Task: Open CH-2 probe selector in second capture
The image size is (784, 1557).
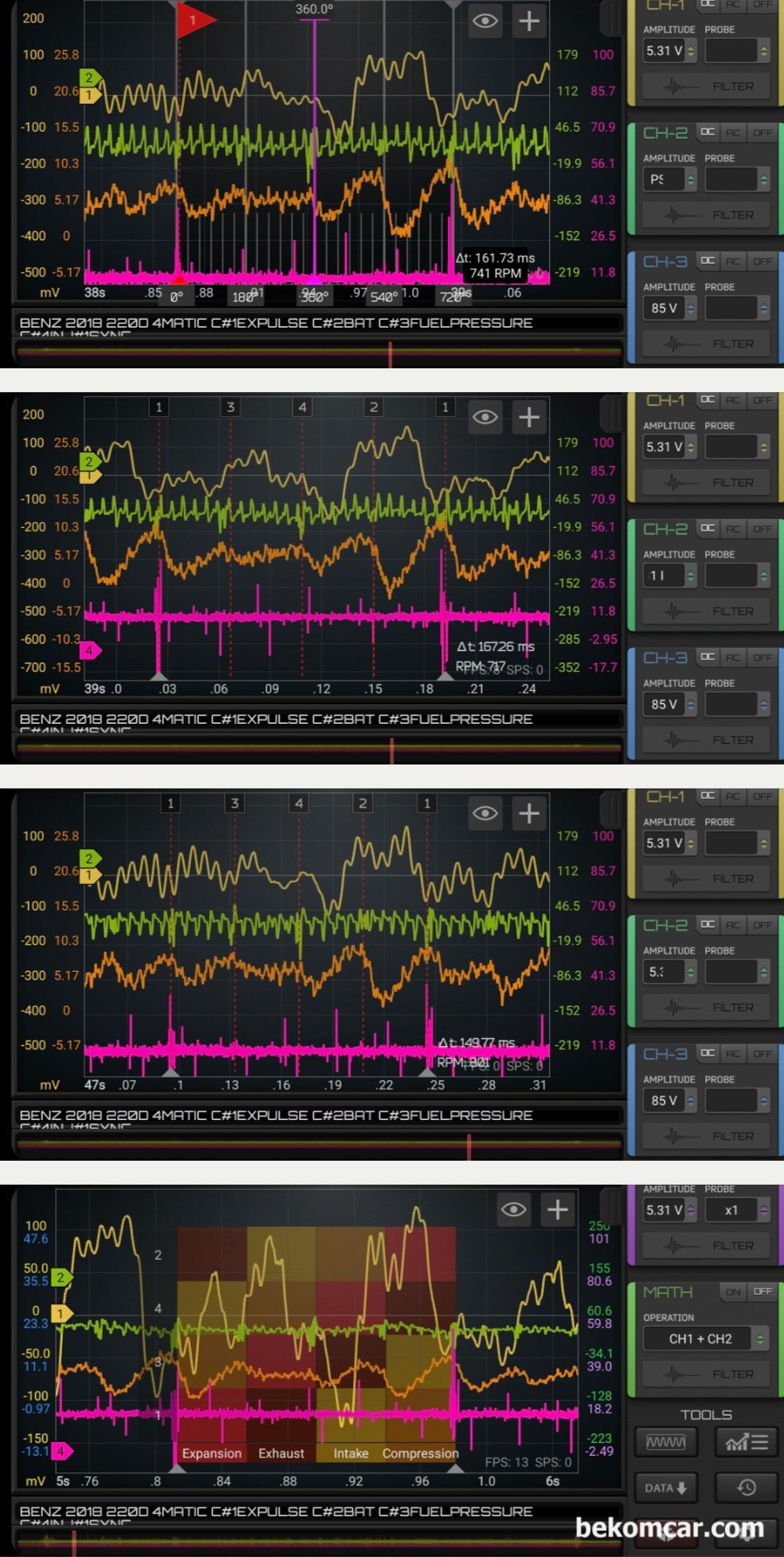Action: (737, 576)
